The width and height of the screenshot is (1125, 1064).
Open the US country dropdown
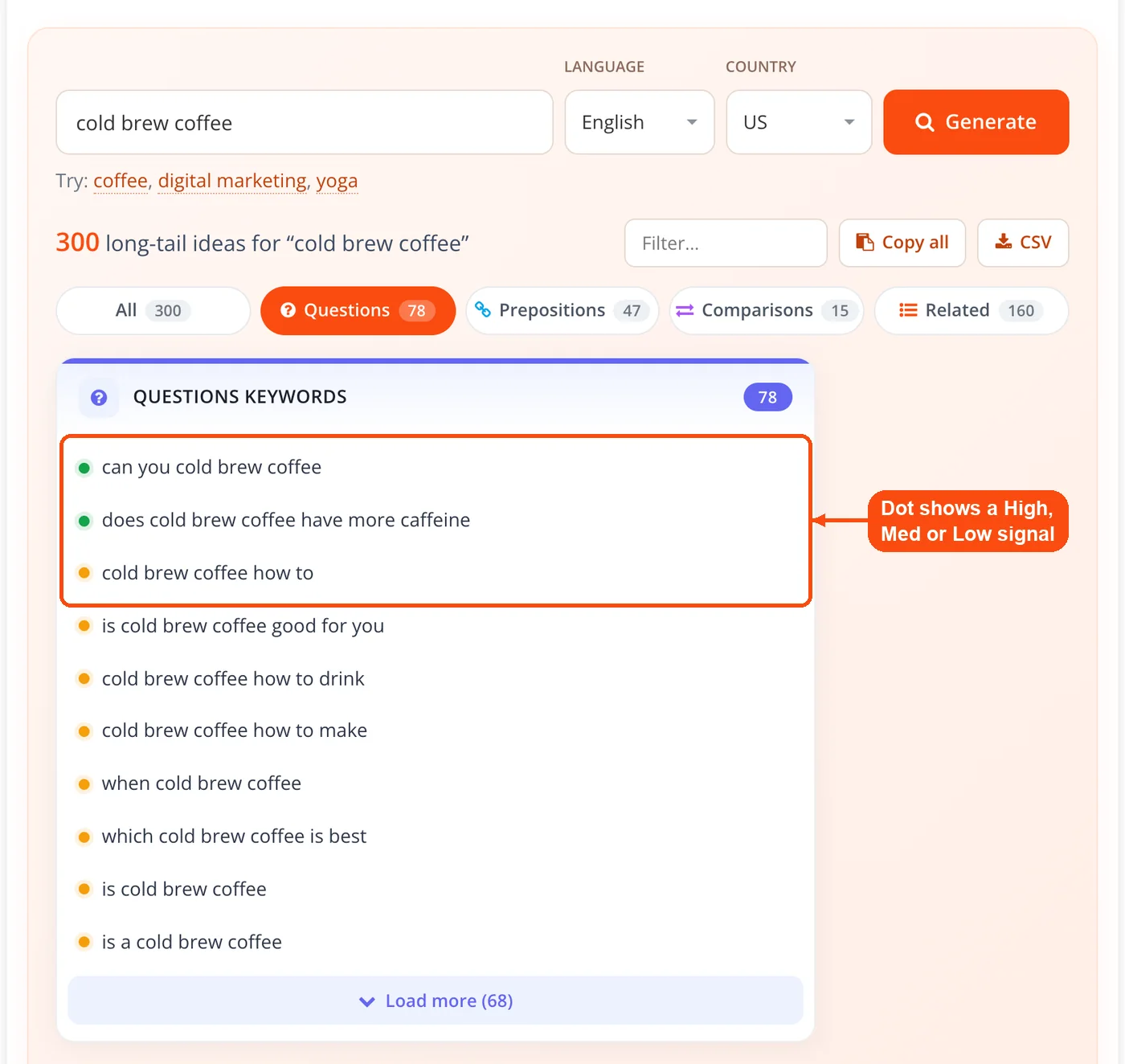[799, 122]
